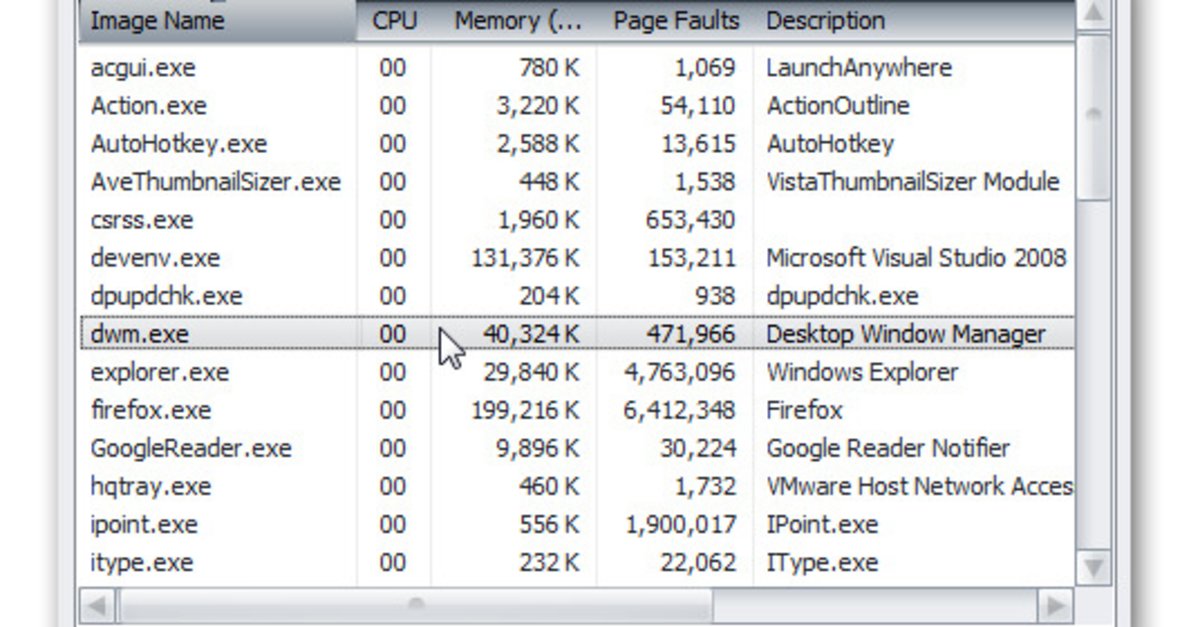Viewport: 1200px width, 627px height.
Task: Select the AveThumbnailSizer.exe process row
Action: (x=215, y=182)
